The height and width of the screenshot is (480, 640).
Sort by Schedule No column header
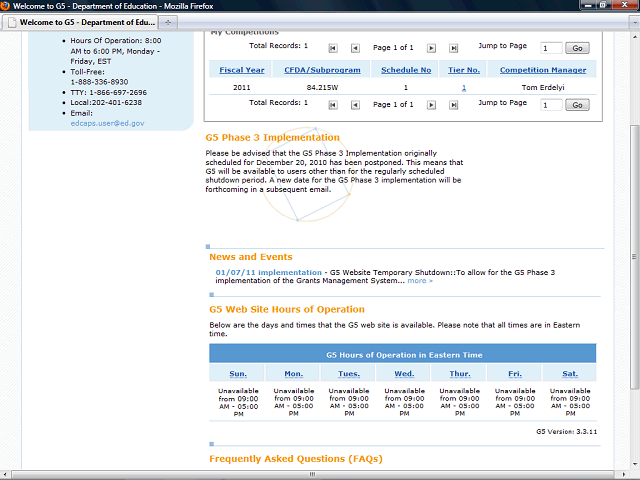pos(406,70)
